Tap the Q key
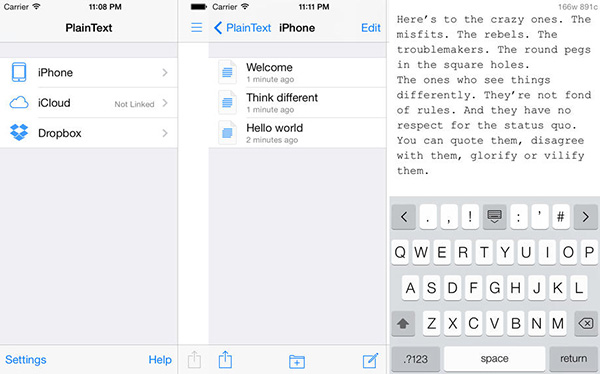This screenshot has width=600, height=374. point(400,252)
